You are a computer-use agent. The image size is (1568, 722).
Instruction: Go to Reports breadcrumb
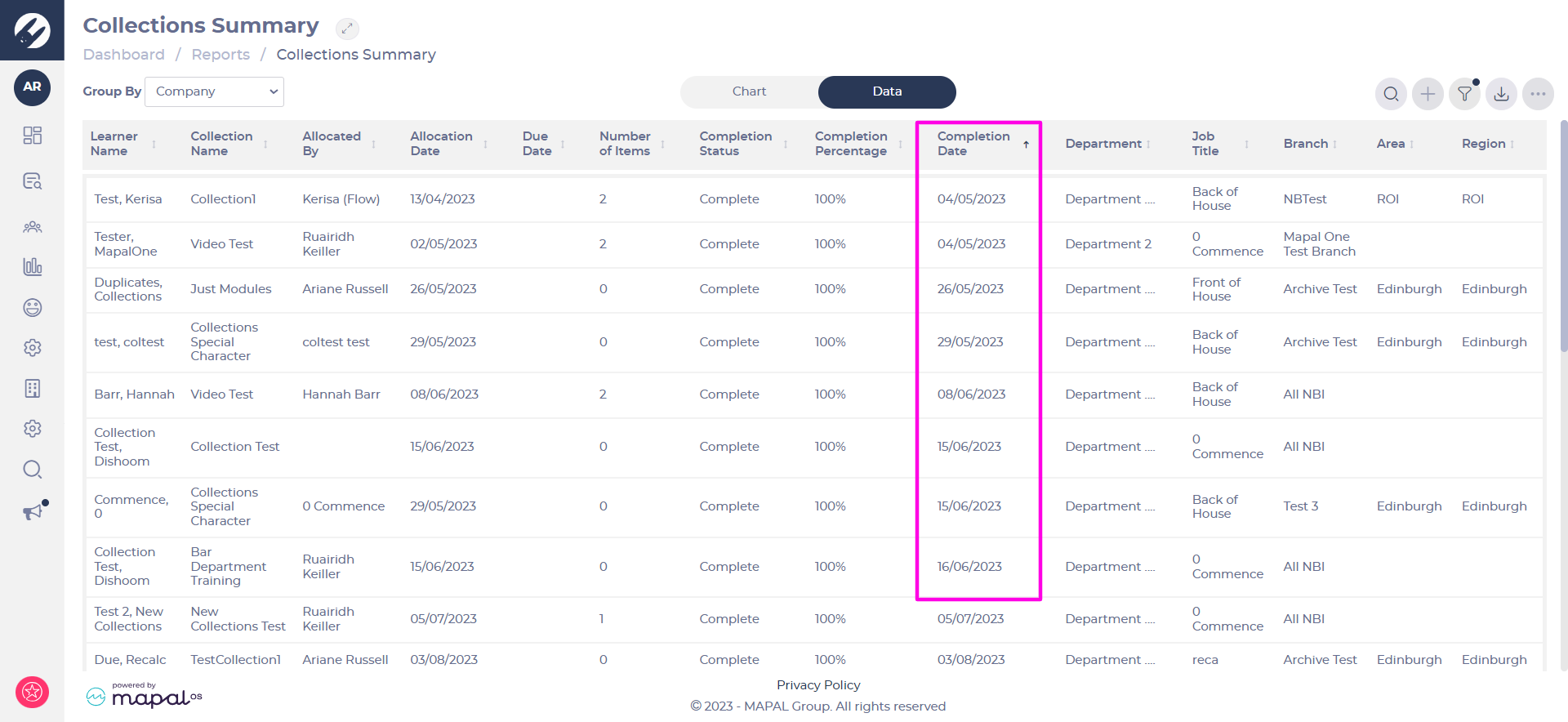pos(220,55)
